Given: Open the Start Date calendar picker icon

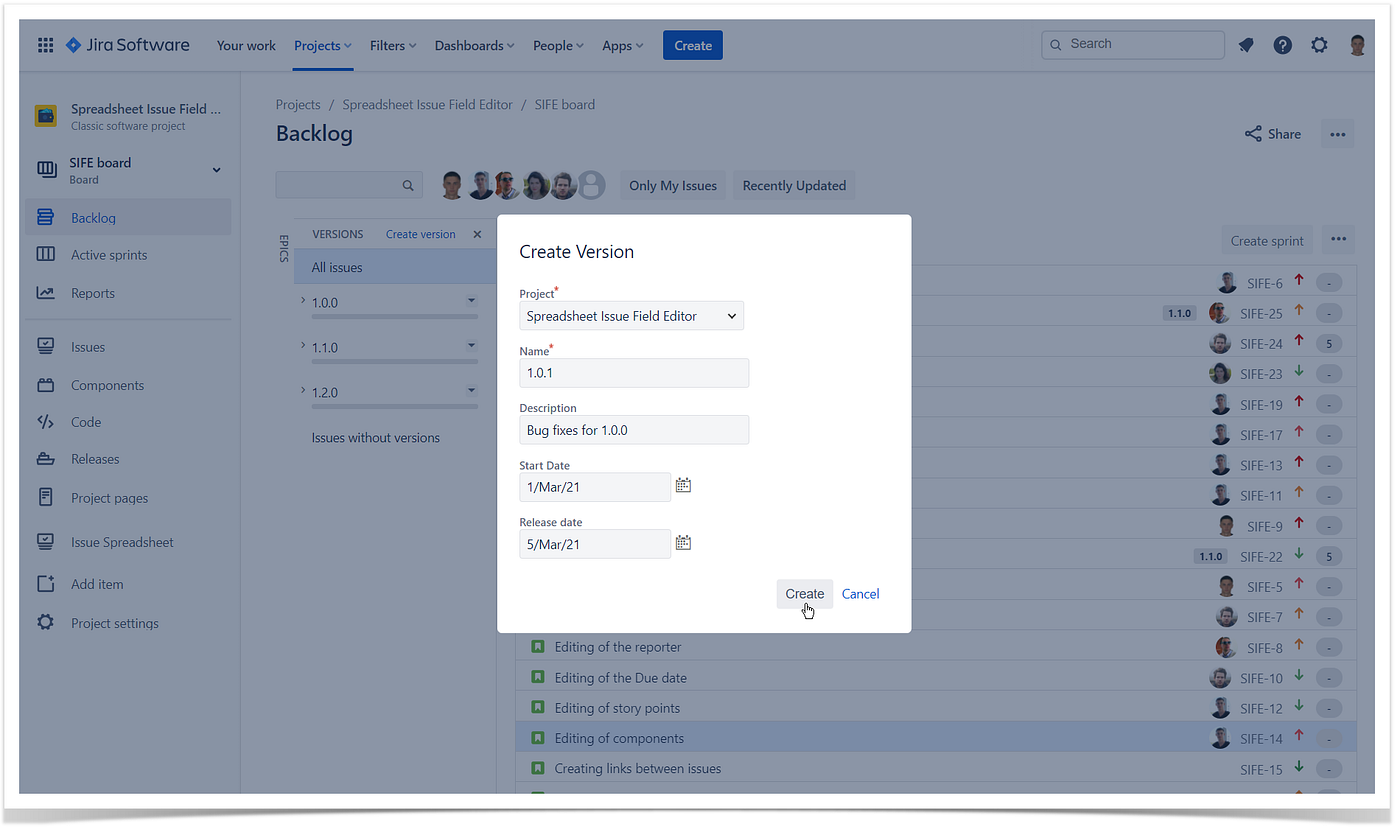Looking at the screenshot, I should click(x=683, y=485).
